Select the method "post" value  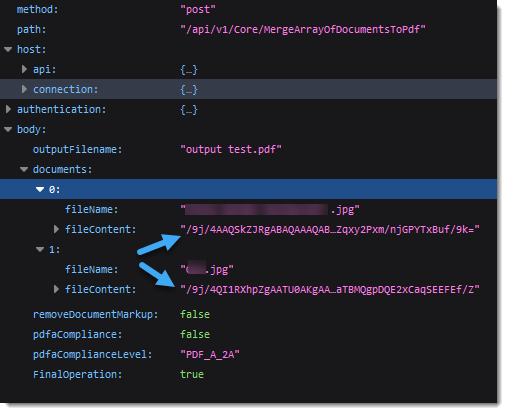click(x=198, y=10)
